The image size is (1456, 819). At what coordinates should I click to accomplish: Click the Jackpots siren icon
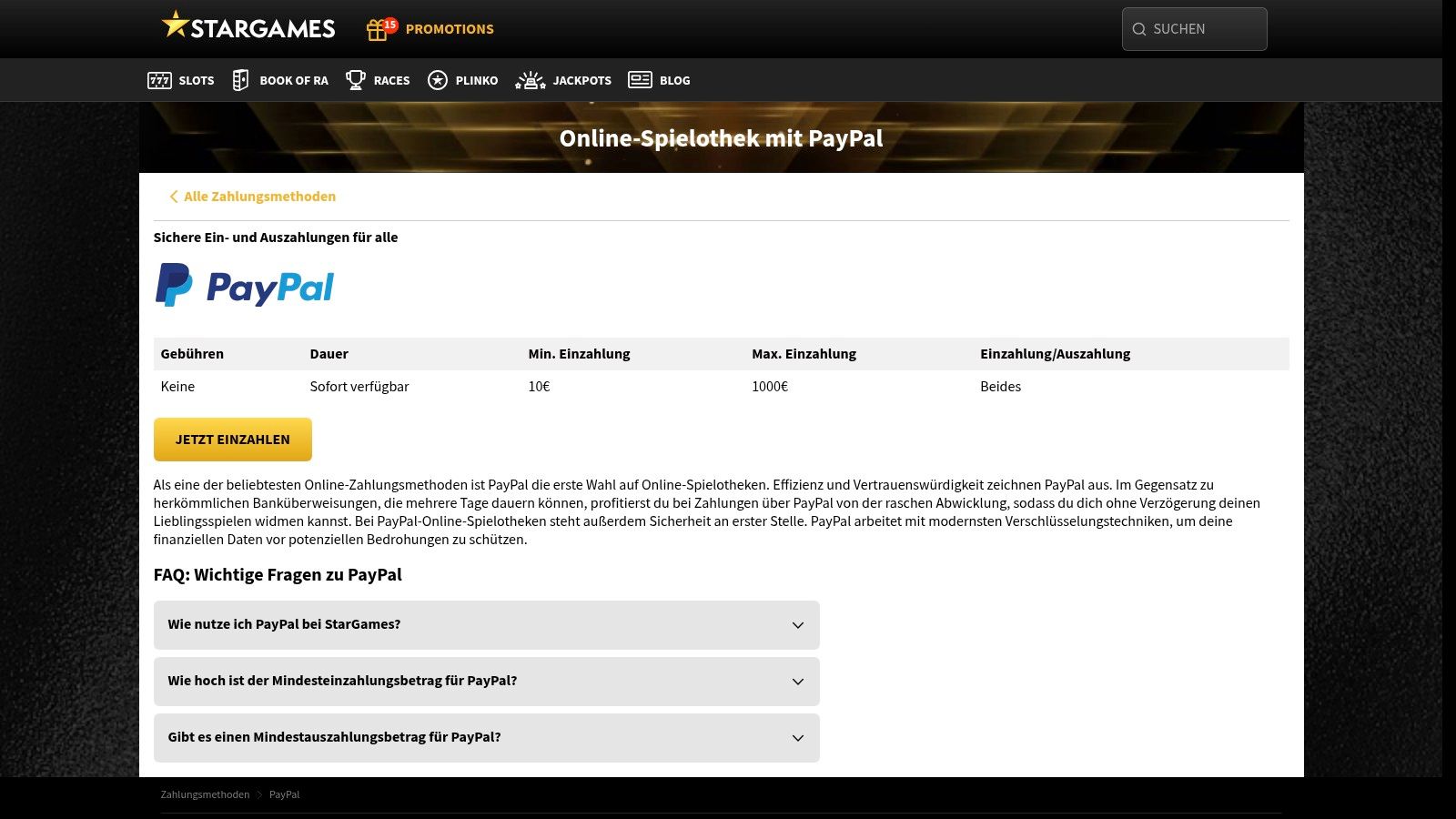(x=530, y=80)
